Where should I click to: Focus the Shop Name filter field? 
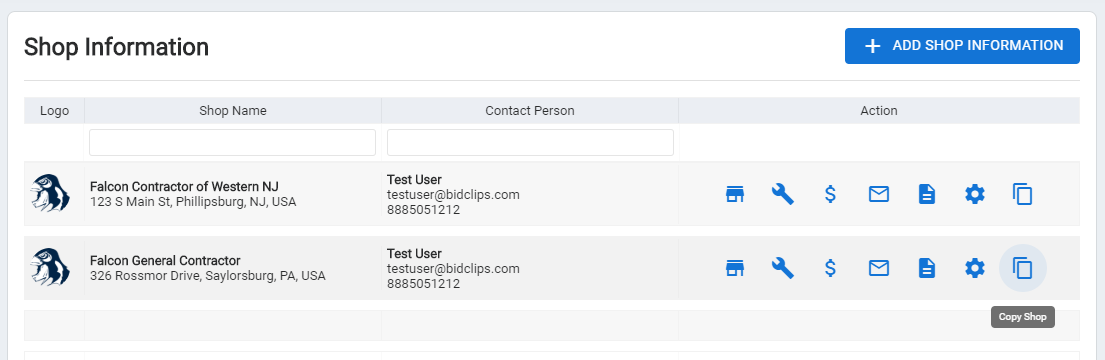[x=233, y=142]
